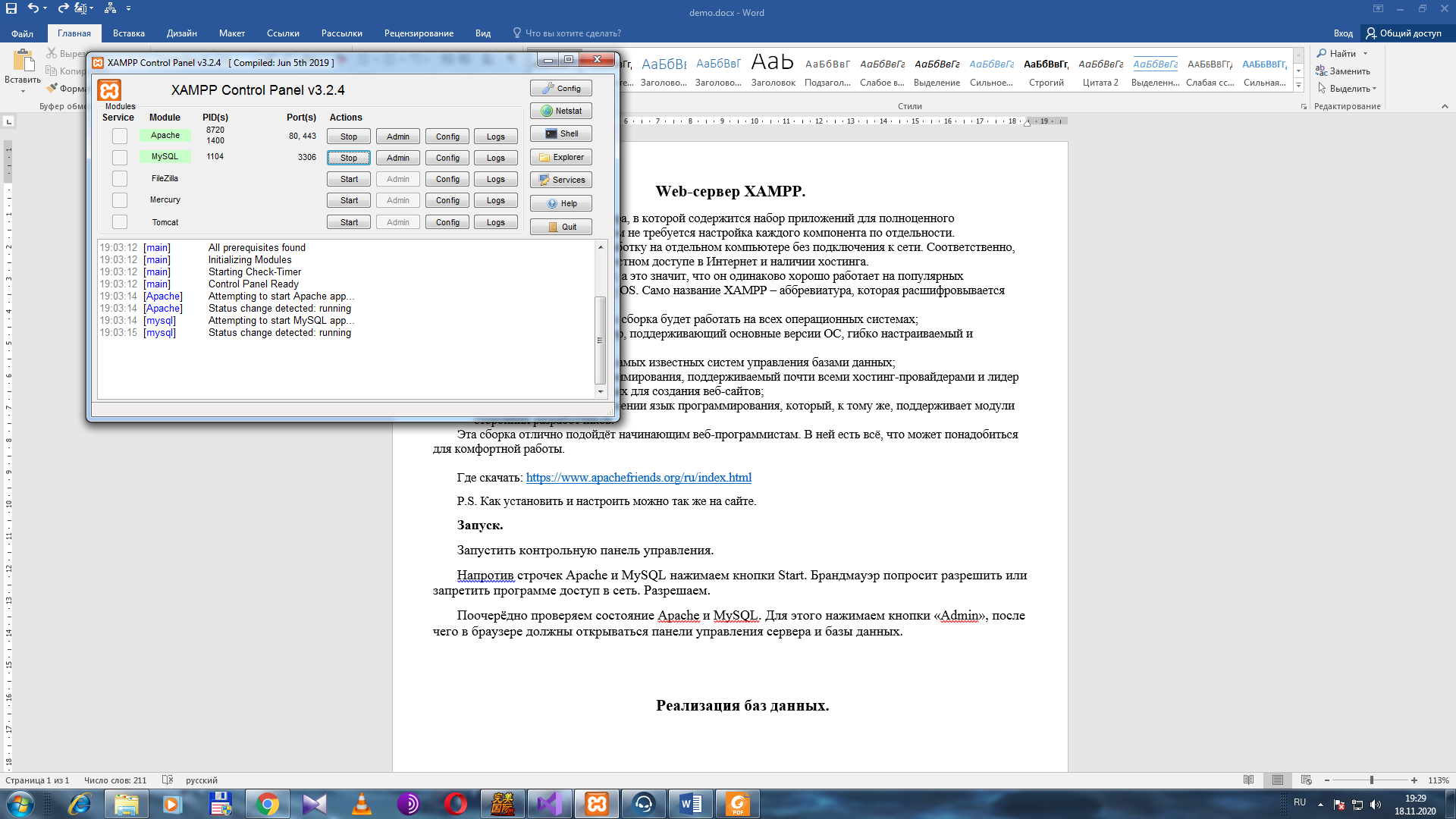Stop the Apache module

coord(349,136)
